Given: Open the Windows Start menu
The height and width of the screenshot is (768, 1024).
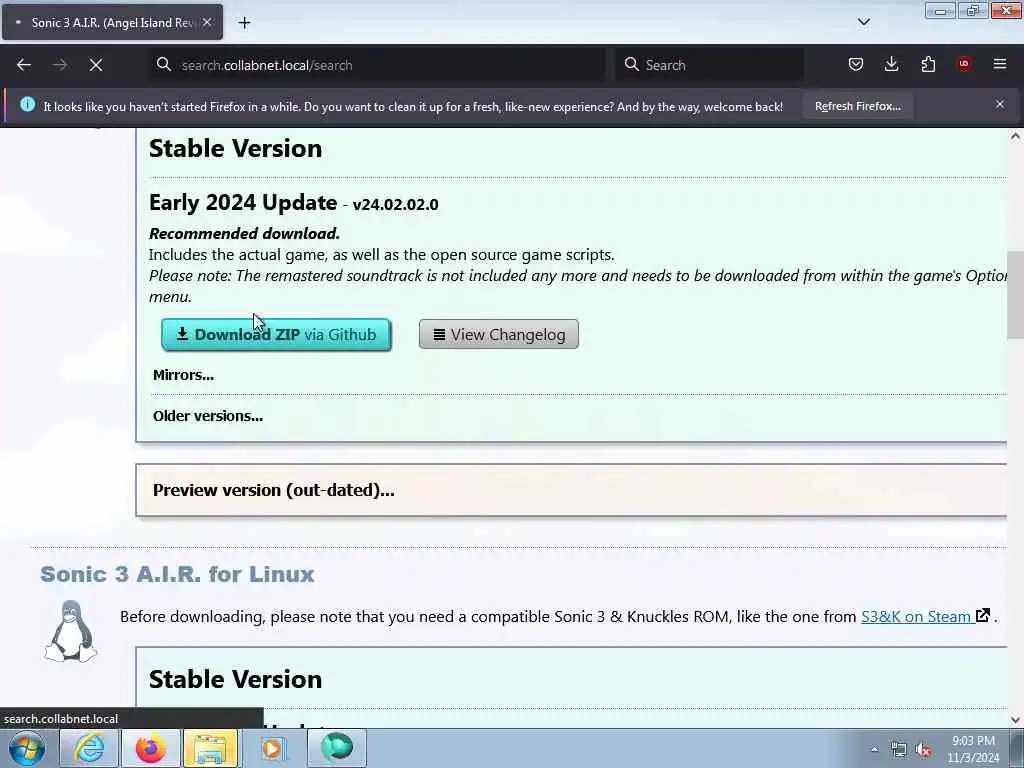Looking at the screenshot, I should coord(27,748).
